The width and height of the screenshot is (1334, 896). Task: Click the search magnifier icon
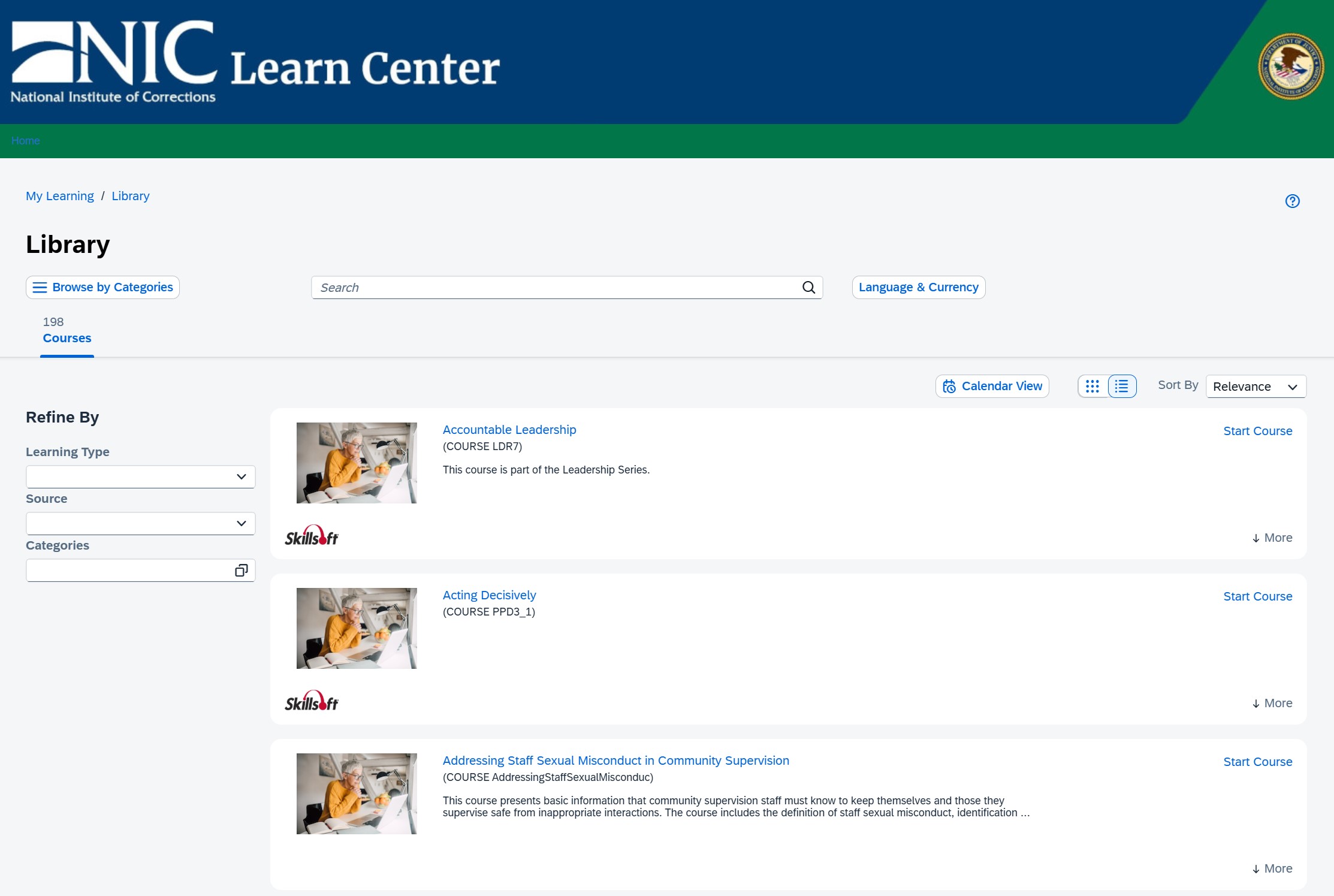tap(808, 287)
